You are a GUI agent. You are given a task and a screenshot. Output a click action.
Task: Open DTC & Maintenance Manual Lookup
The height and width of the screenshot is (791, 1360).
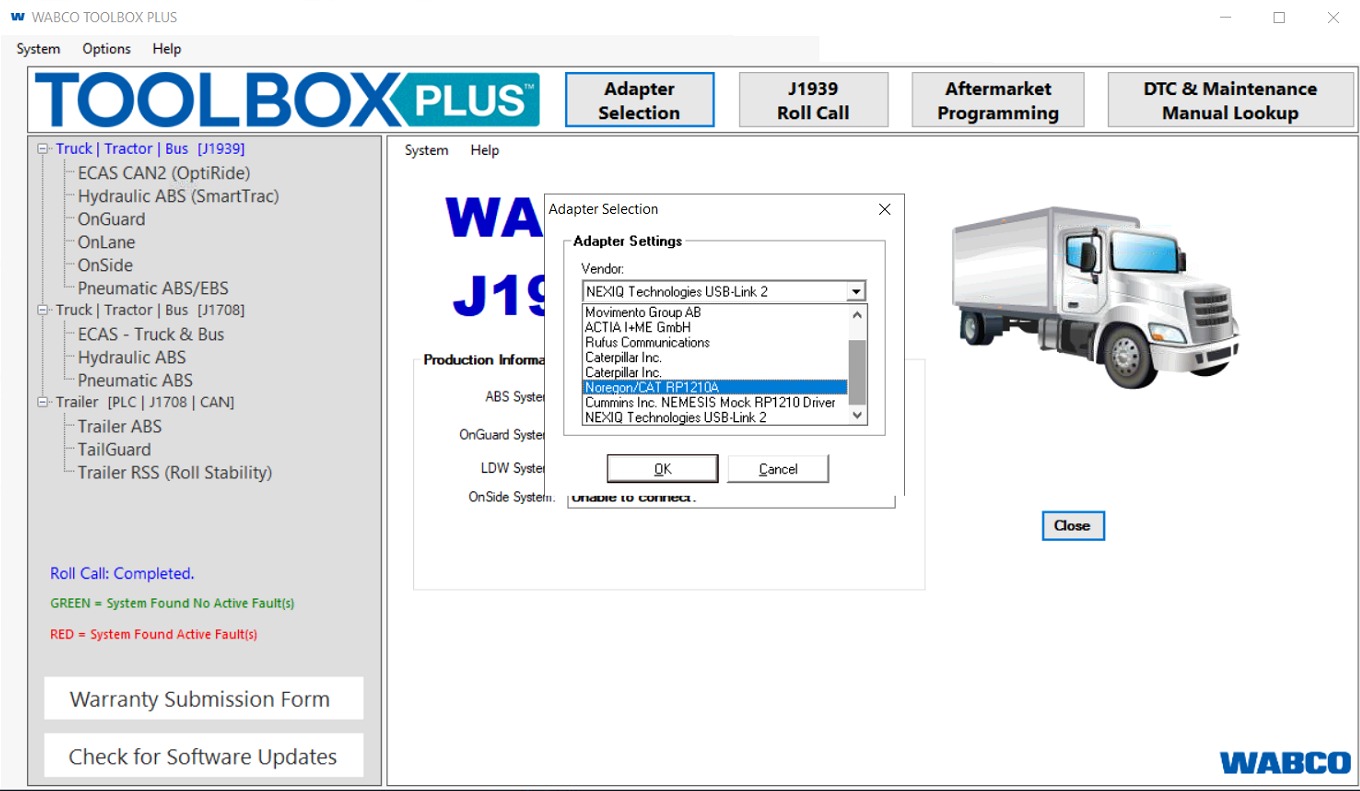pos(1229,99)
